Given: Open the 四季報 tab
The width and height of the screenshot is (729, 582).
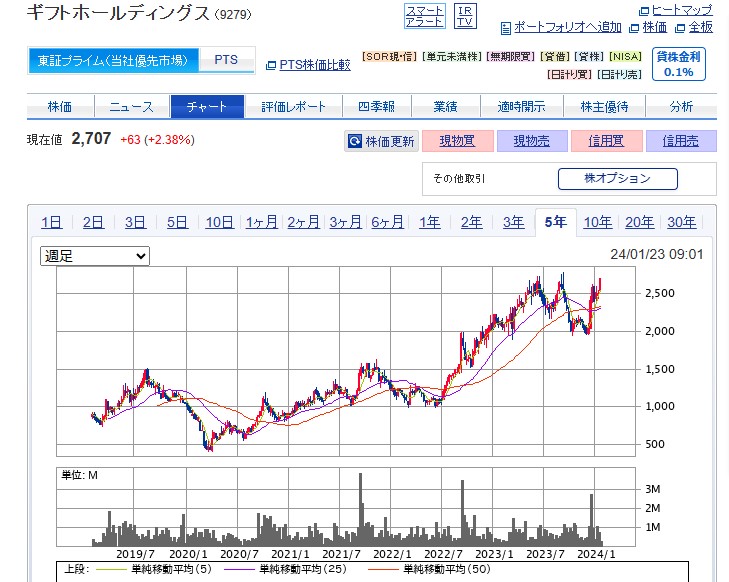Looking at the screenshot, I should pos(377,106).
